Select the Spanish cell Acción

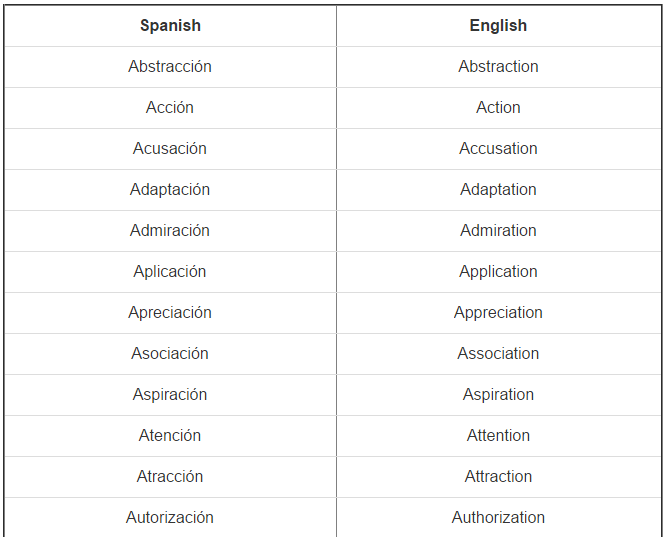tap(170, 108)
